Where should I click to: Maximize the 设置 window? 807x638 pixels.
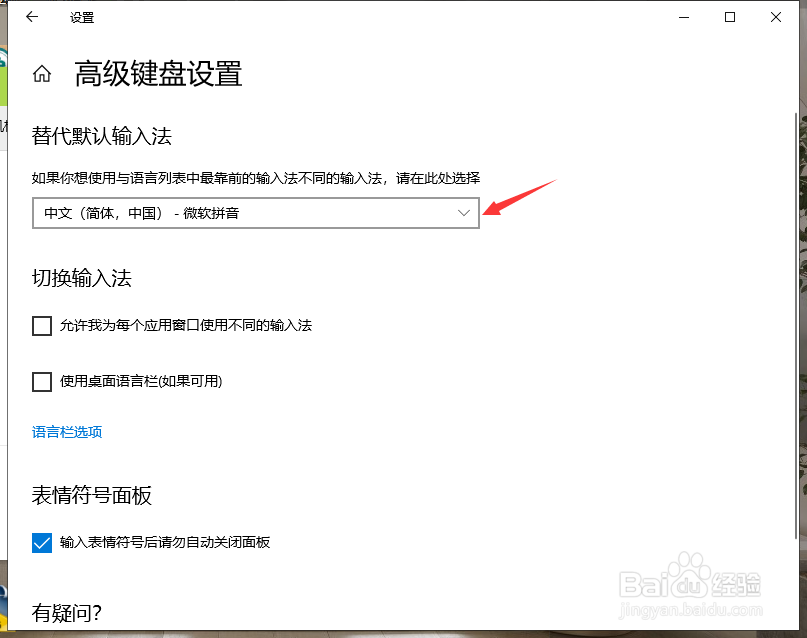pos(730,17)
